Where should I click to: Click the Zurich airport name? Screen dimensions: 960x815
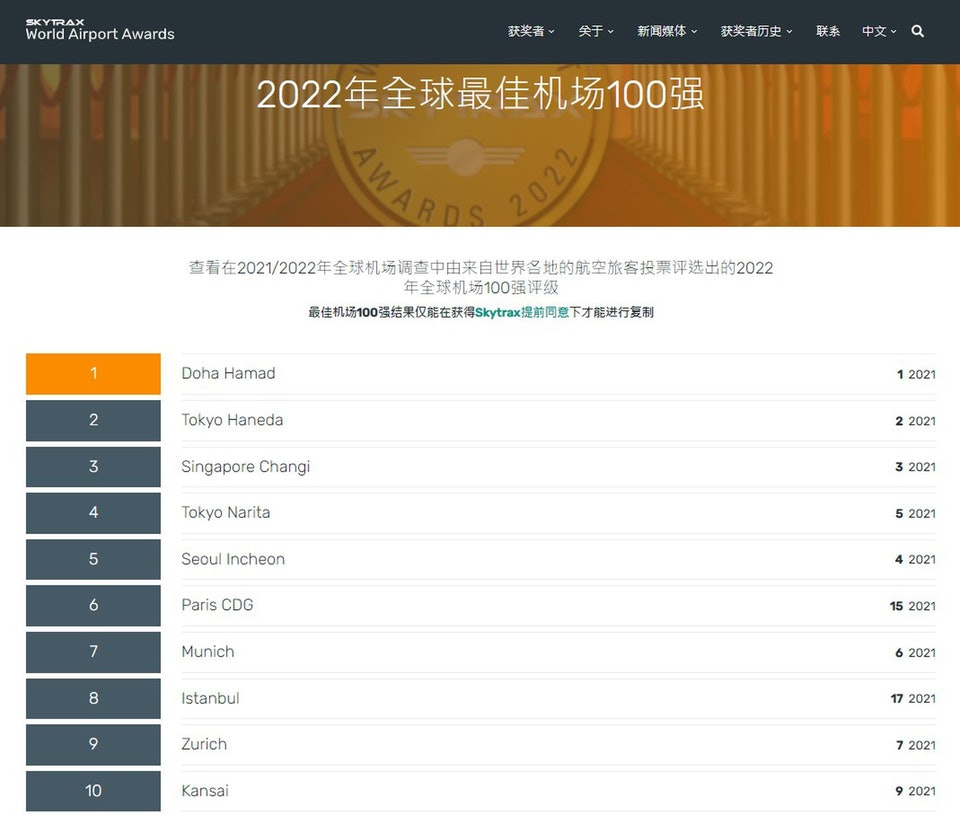[204, 744]
